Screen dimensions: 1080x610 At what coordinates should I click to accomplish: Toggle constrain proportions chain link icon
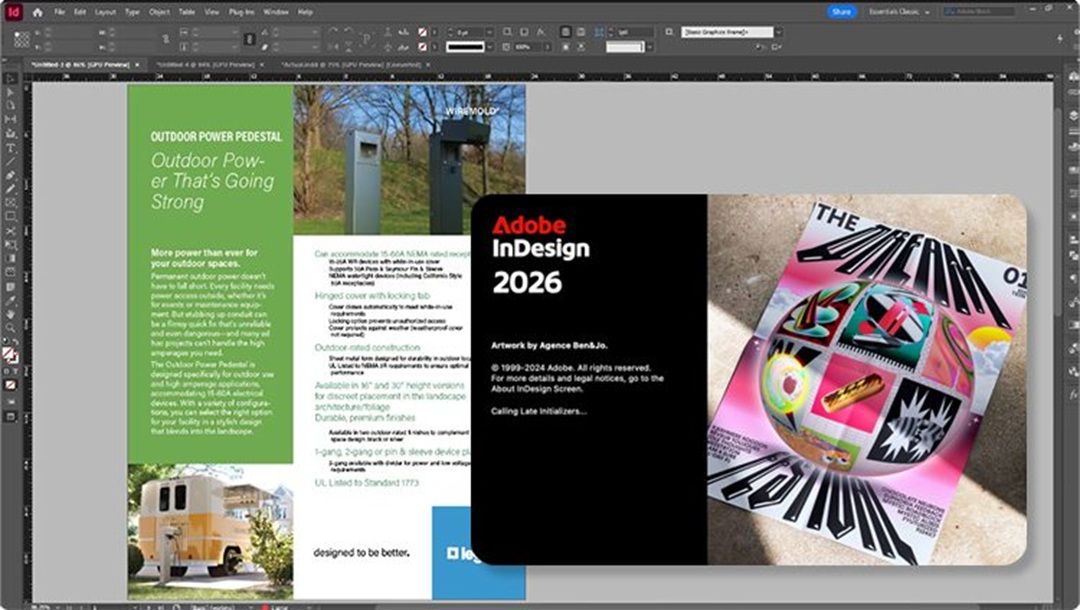pos(165,39)
